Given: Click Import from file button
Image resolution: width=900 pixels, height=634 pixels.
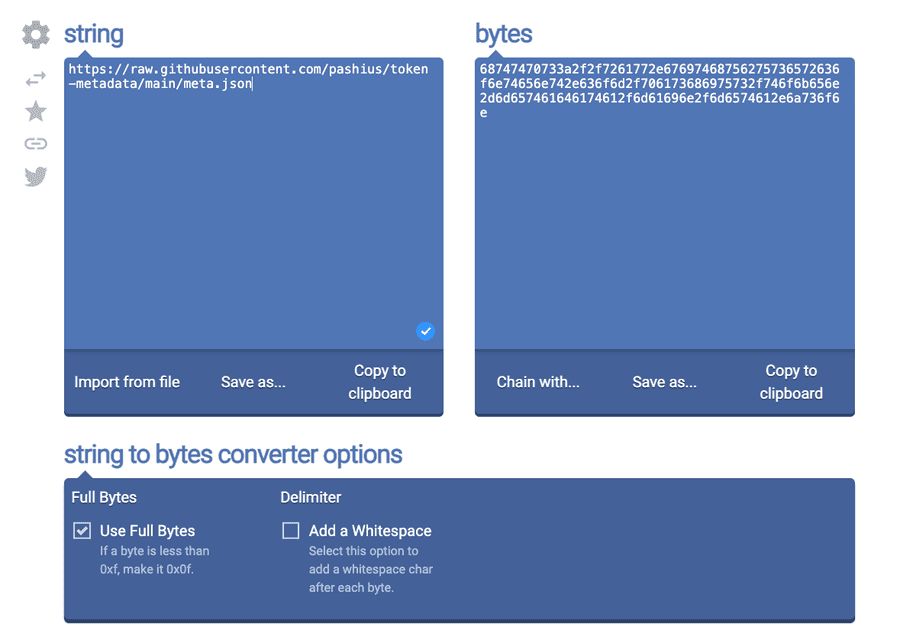Looking at the screenshot, I should 127,382.
